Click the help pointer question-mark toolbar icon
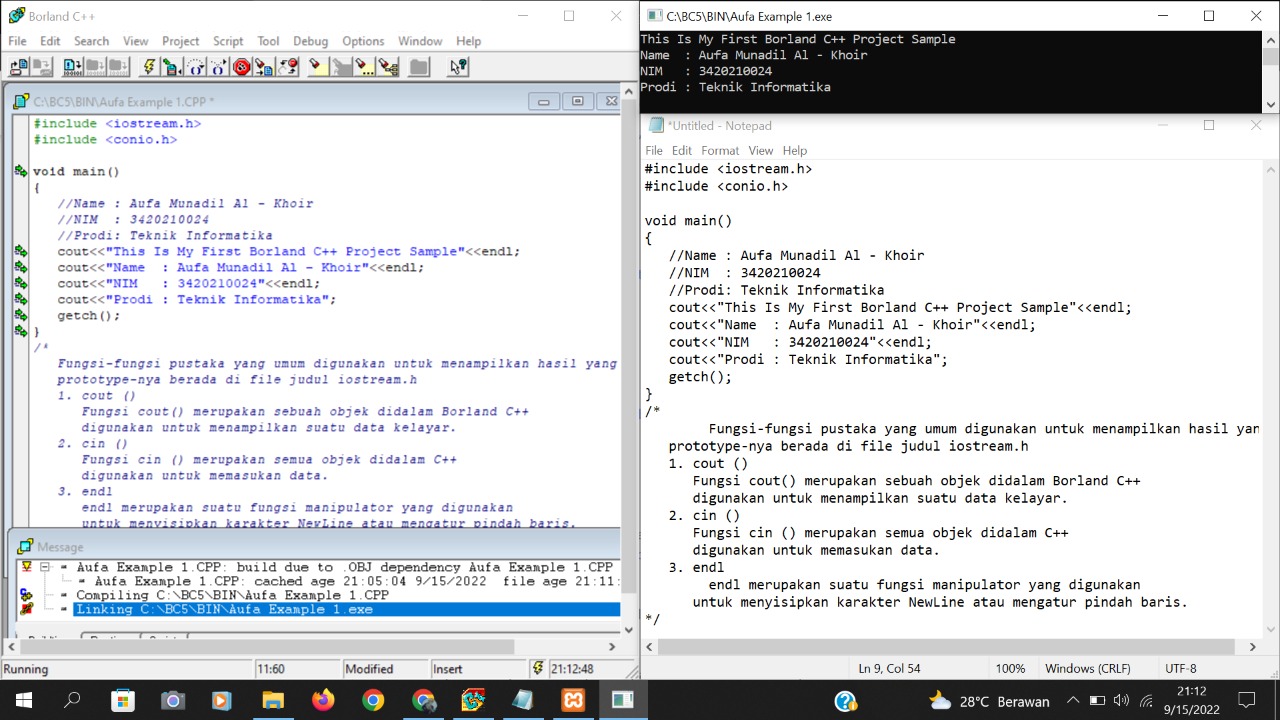The height and width of the screenshot is (720, 1280). click(x=458, y=67)
